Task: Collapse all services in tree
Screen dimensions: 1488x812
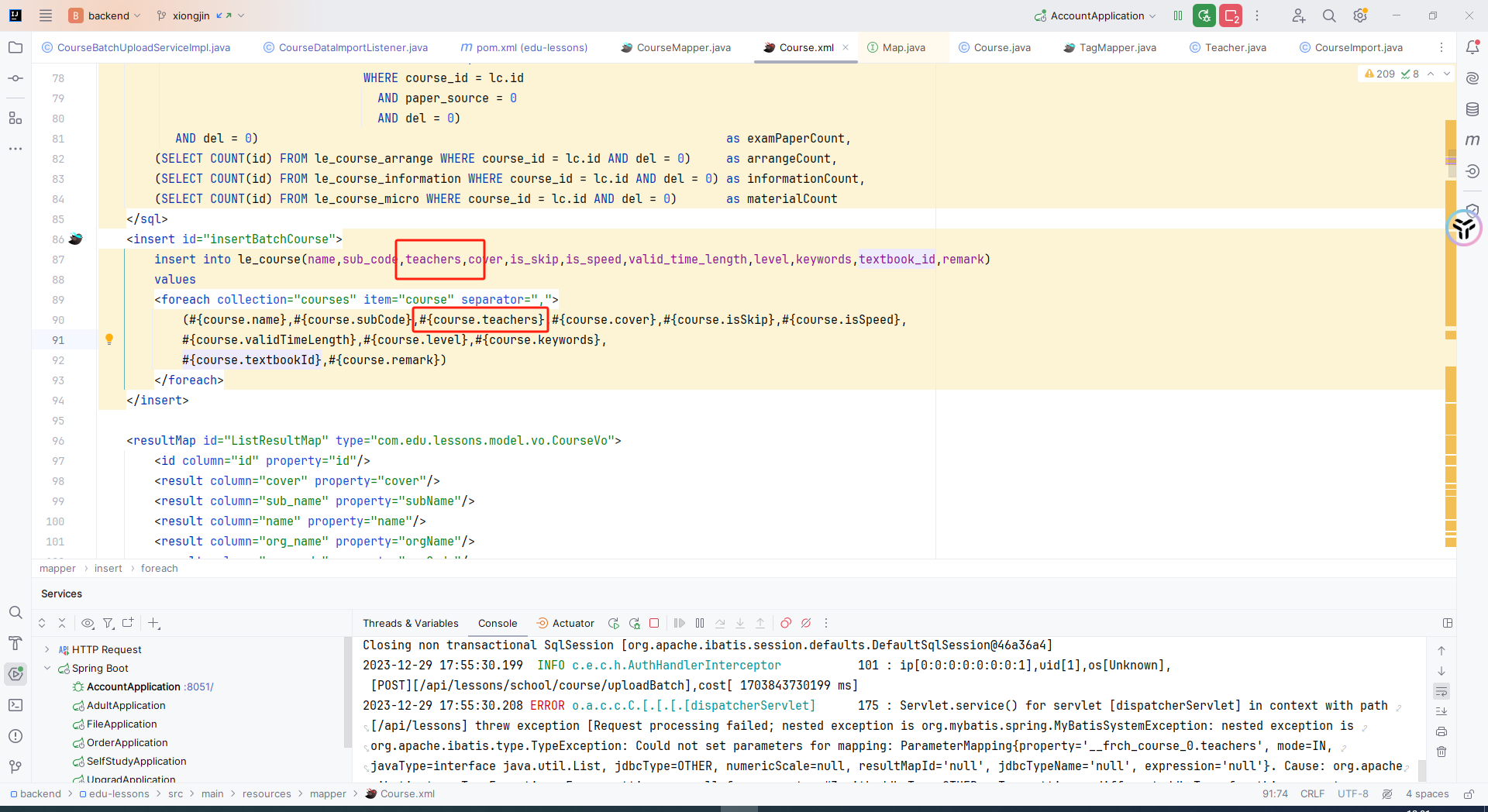Action: pyautogui.click(x=62, y=623)
